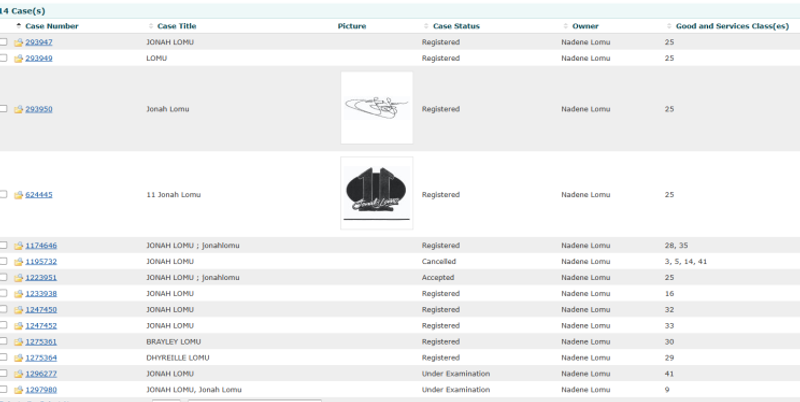
Task: Click the folder icon beside case 1174646
Action: 18,245
